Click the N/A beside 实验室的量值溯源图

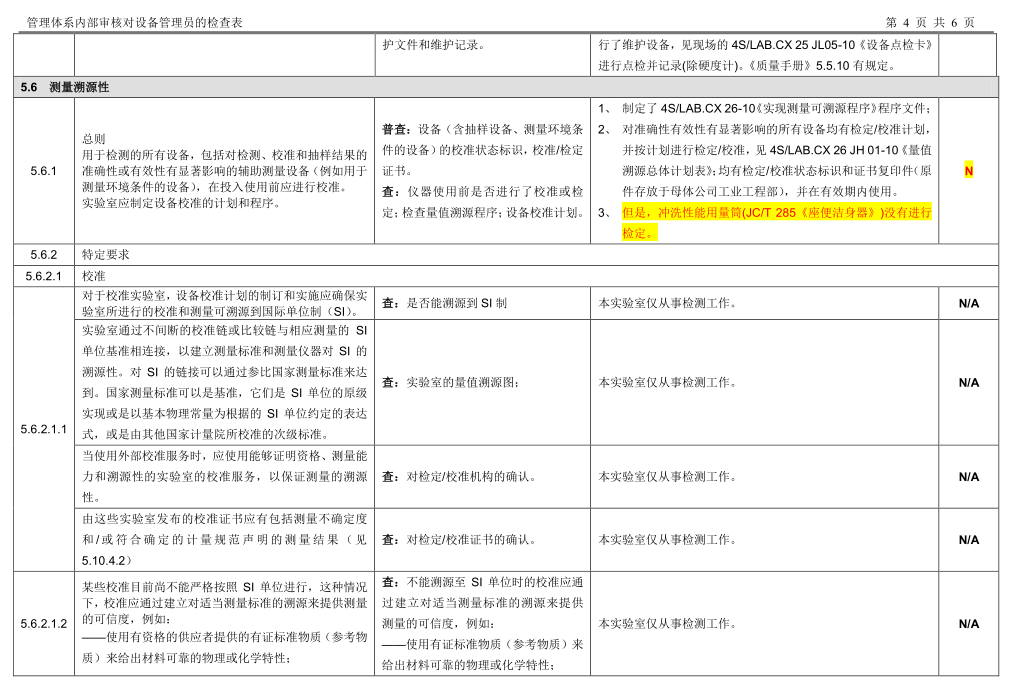(x=968, y=383)
